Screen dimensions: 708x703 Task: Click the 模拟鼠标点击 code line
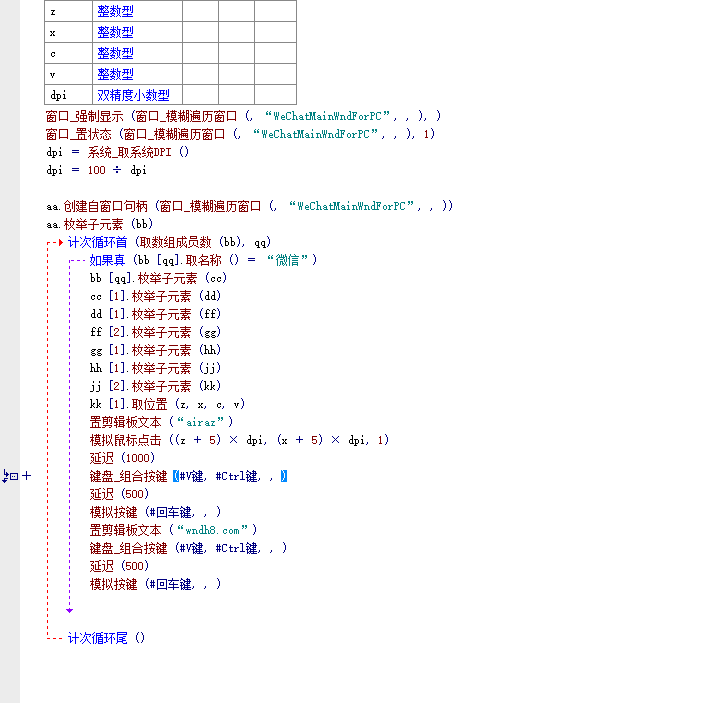239,440
